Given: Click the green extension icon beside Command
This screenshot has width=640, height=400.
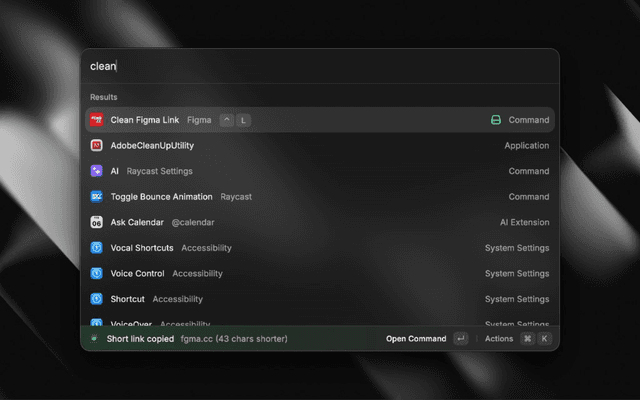Looking at the screenshot, I should [x=495, y=120].
